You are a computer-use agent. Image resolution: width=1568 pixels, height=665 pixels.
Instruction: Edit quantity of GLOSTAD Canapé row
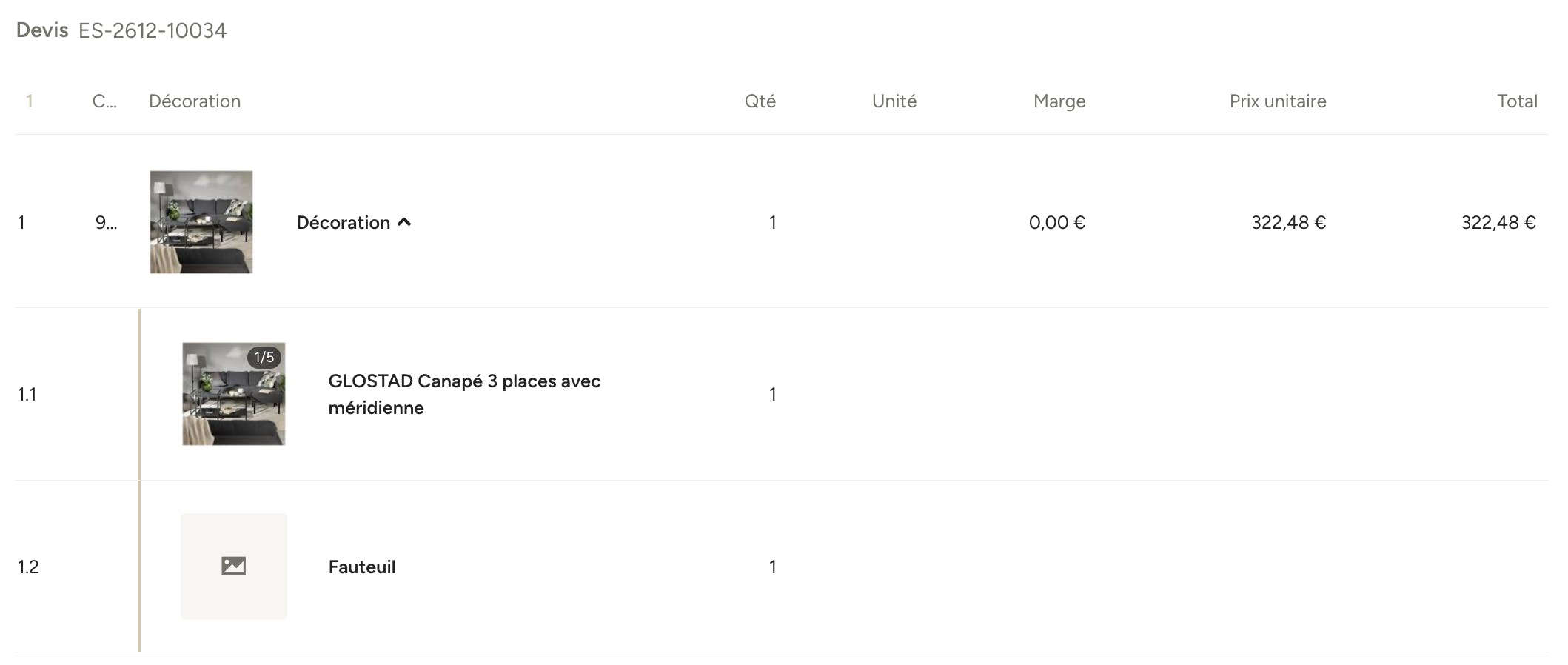click(x=772, y=394)
